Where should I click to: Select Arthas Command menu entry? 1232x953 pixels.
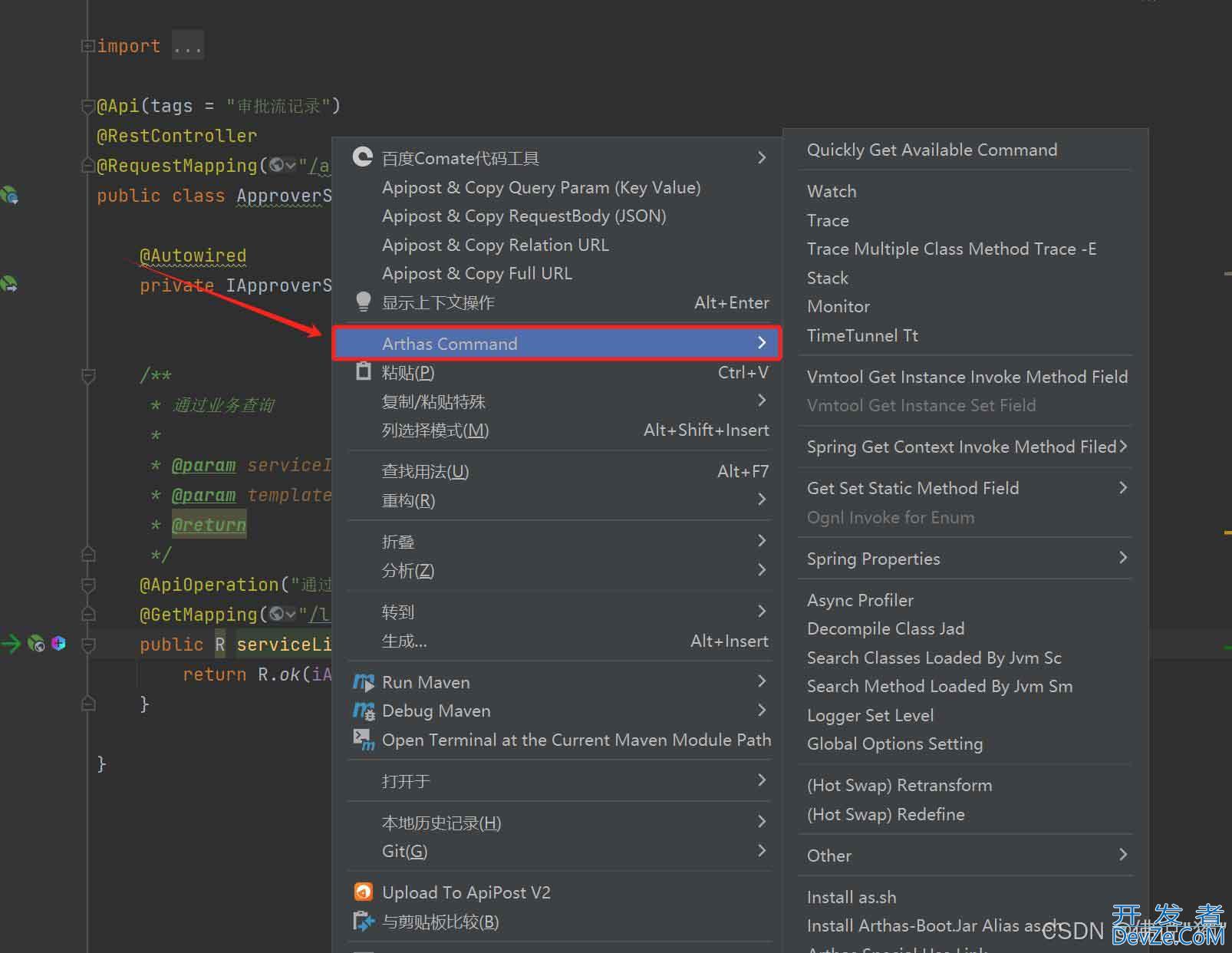[x=557, y=343]
